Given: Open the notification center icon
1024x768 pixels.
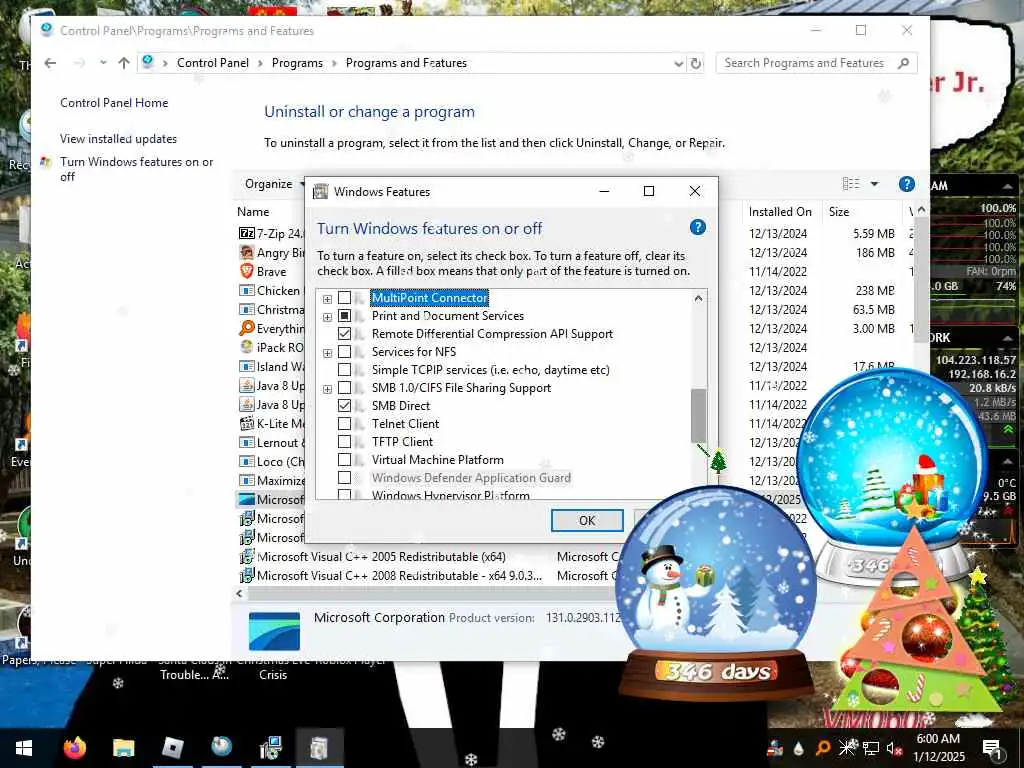Looking at the screenshot, I should click(992, 748).
